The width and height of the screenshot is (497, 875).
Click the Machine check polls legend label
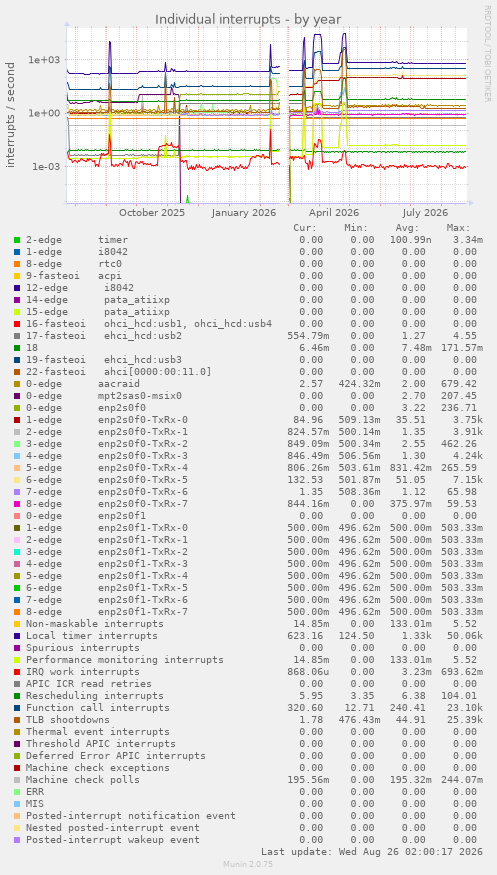(83, 780)
